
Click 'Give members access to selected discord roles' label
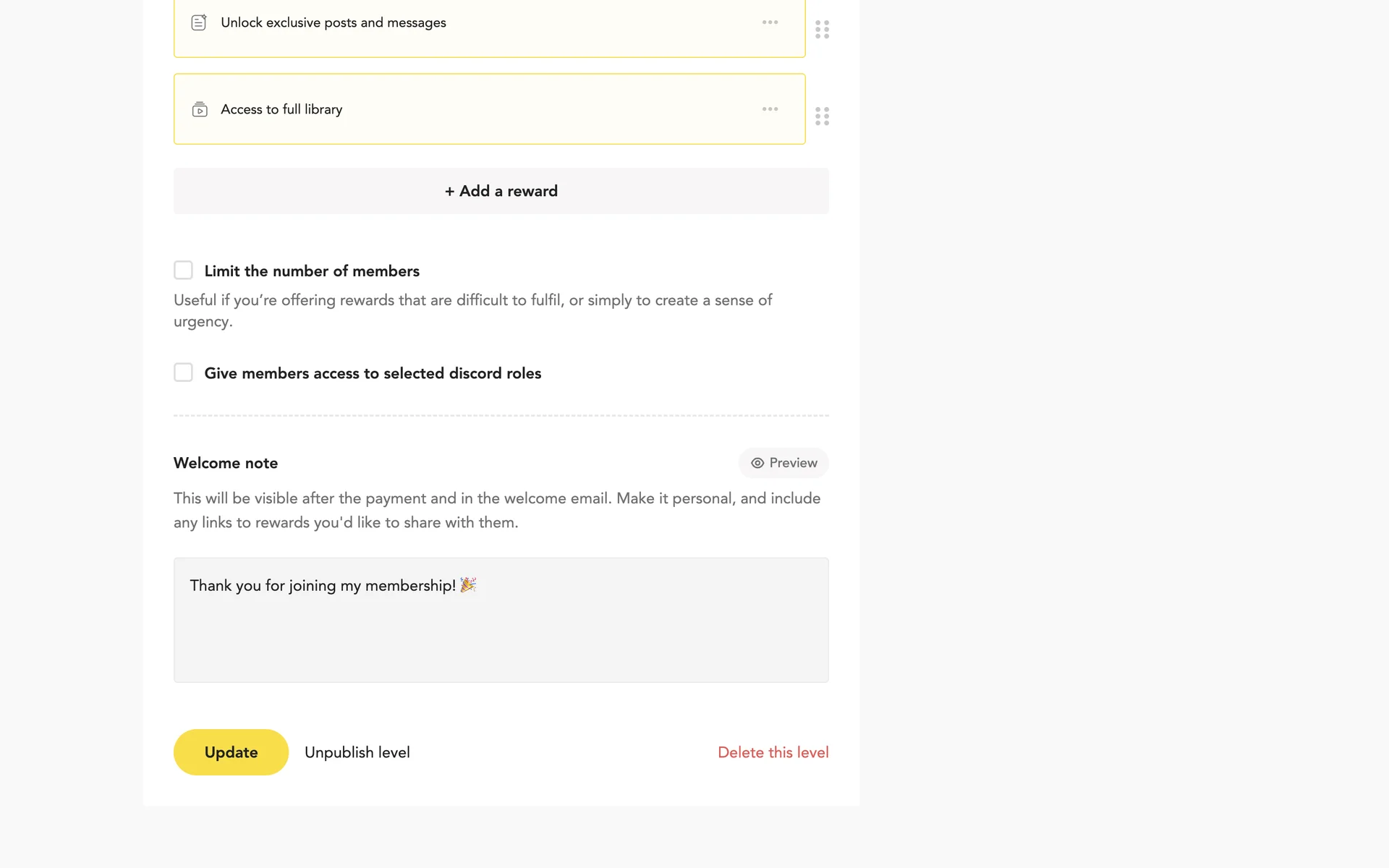pos(373,373)
